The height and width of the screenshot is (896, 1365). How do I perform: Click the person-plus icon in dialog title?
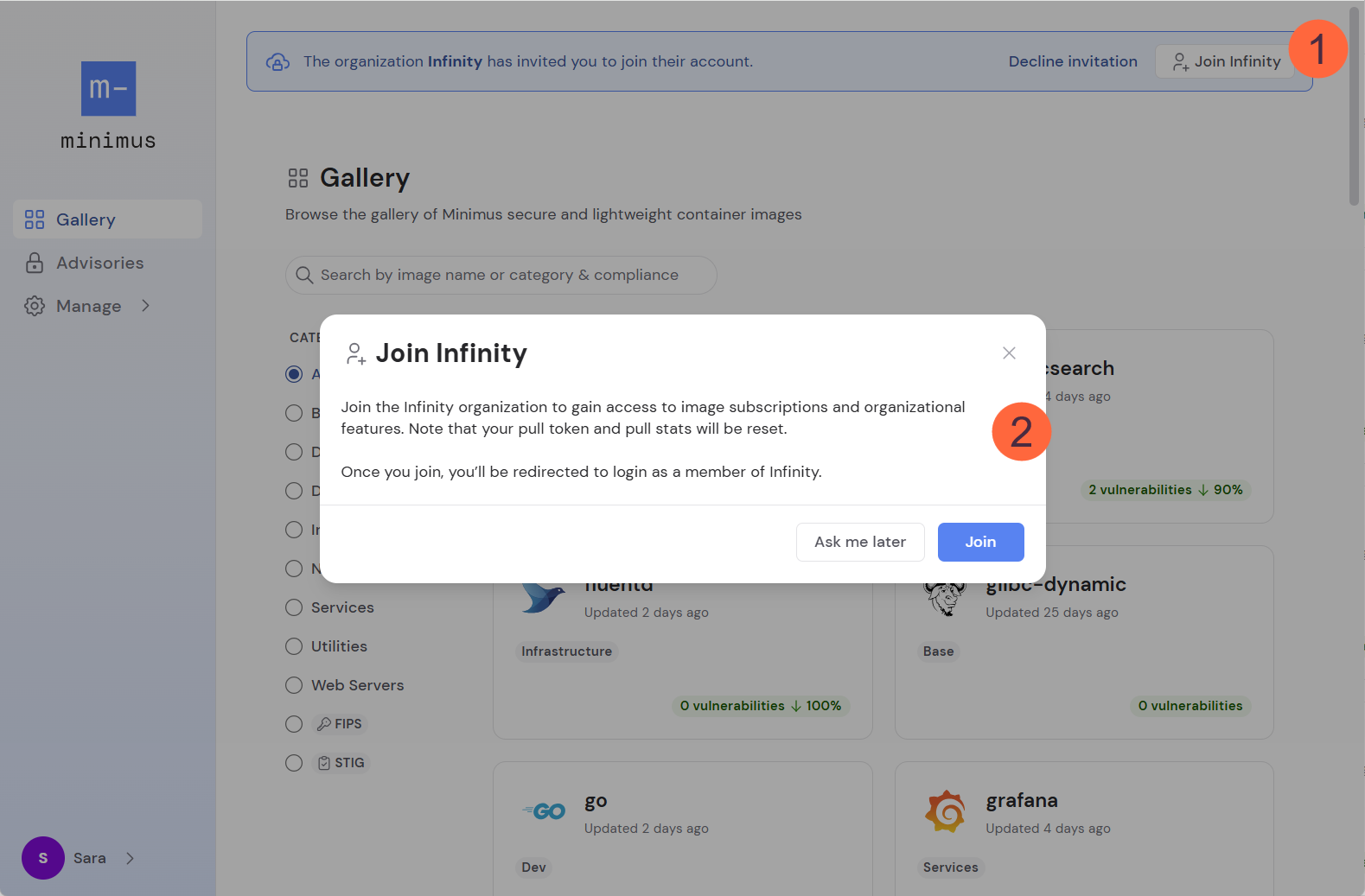coord(355,353)
